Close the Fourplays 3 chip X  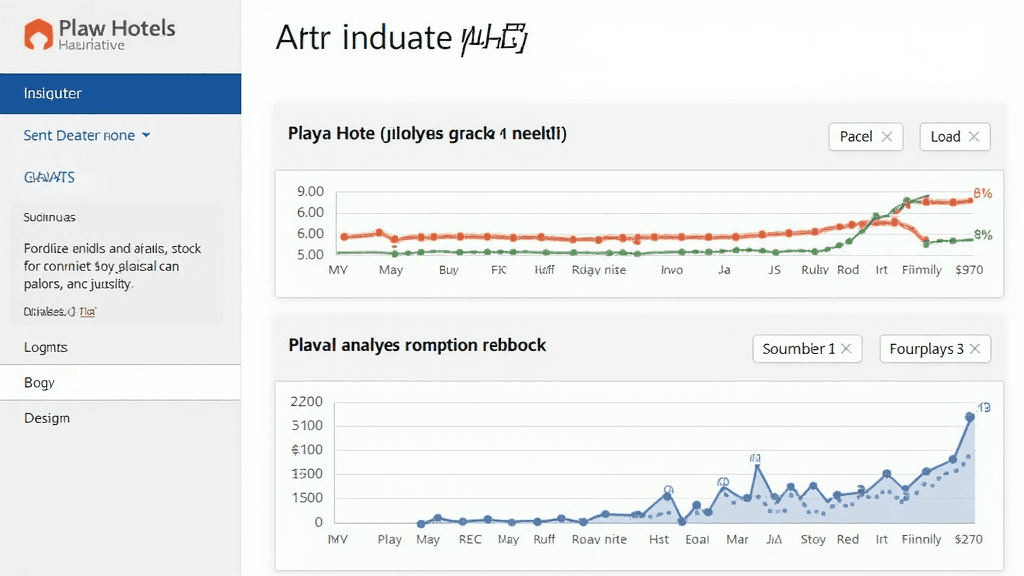click(x=975, y=349)
